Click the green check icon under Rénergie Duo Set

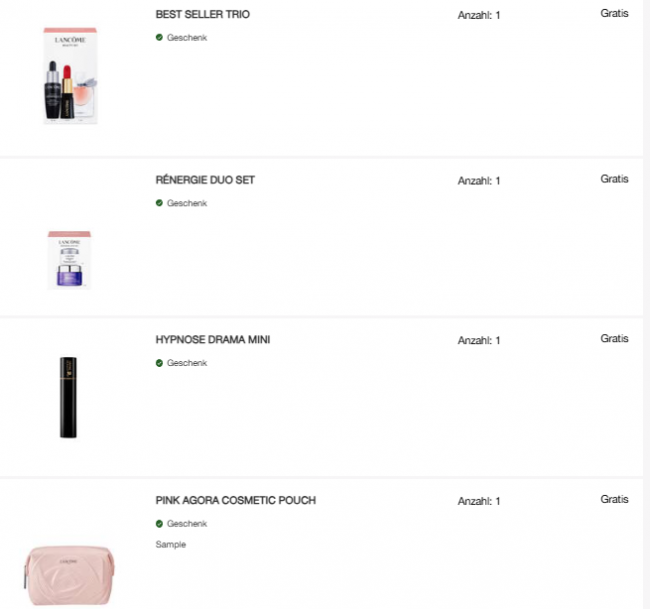(x=159, y=203)
